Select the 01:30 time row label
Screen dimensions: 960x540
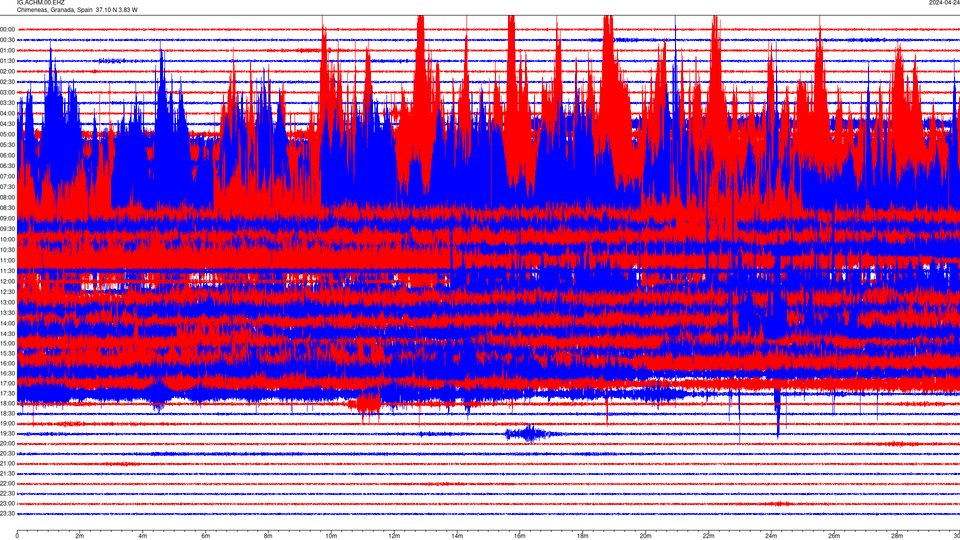(7, 61)
